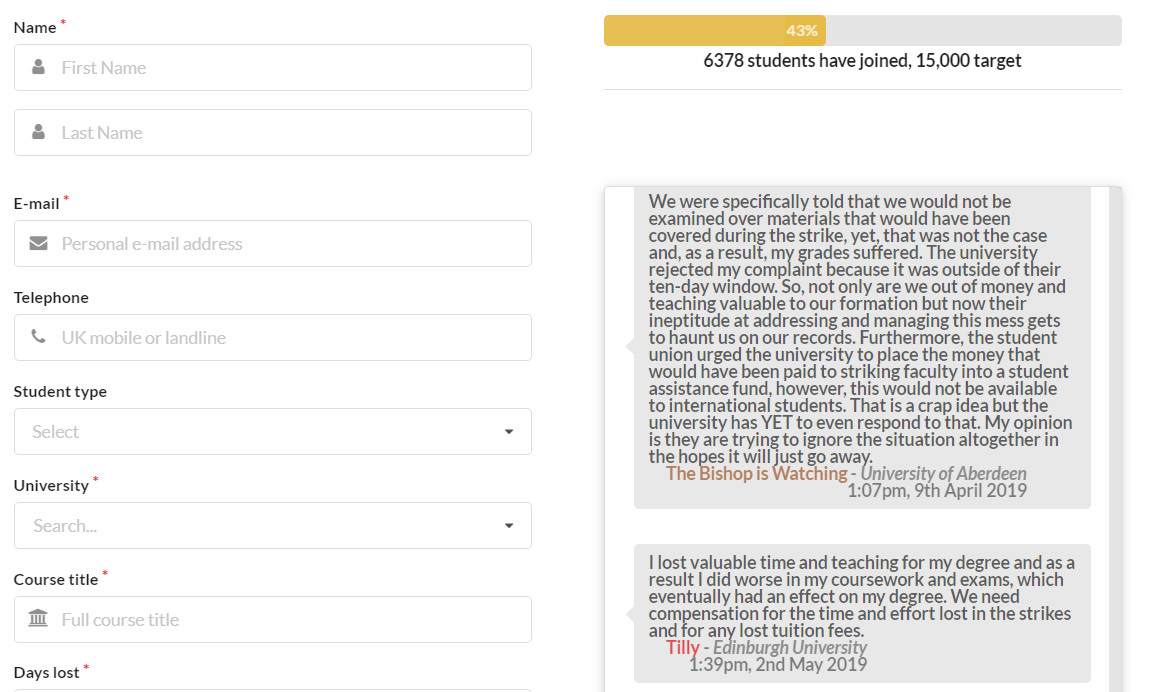1149x692 pixels.
Task: Click the 'Tilly' author name
Action: (x=682, y=647)
